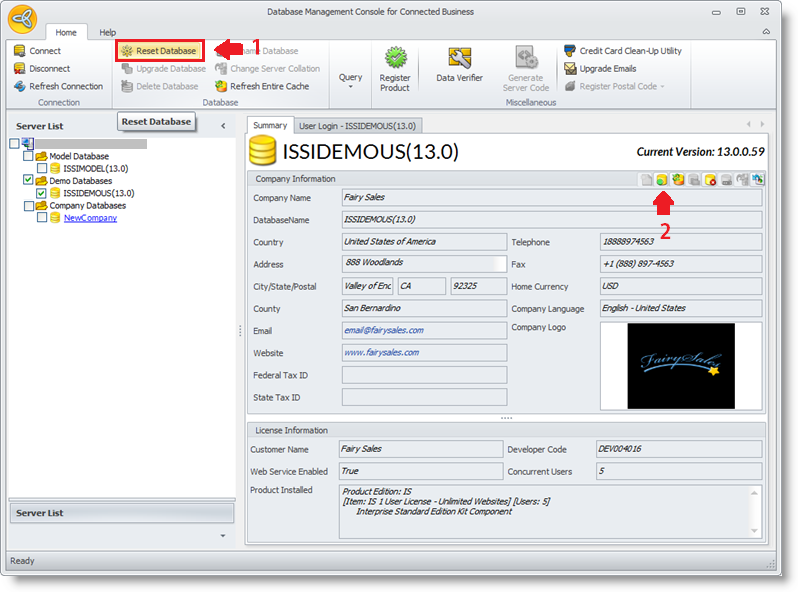Uncheck the Demo Databases checkbox
This screenshot has height=592, width=798.
pyautogui.click(x=28, y=181)
